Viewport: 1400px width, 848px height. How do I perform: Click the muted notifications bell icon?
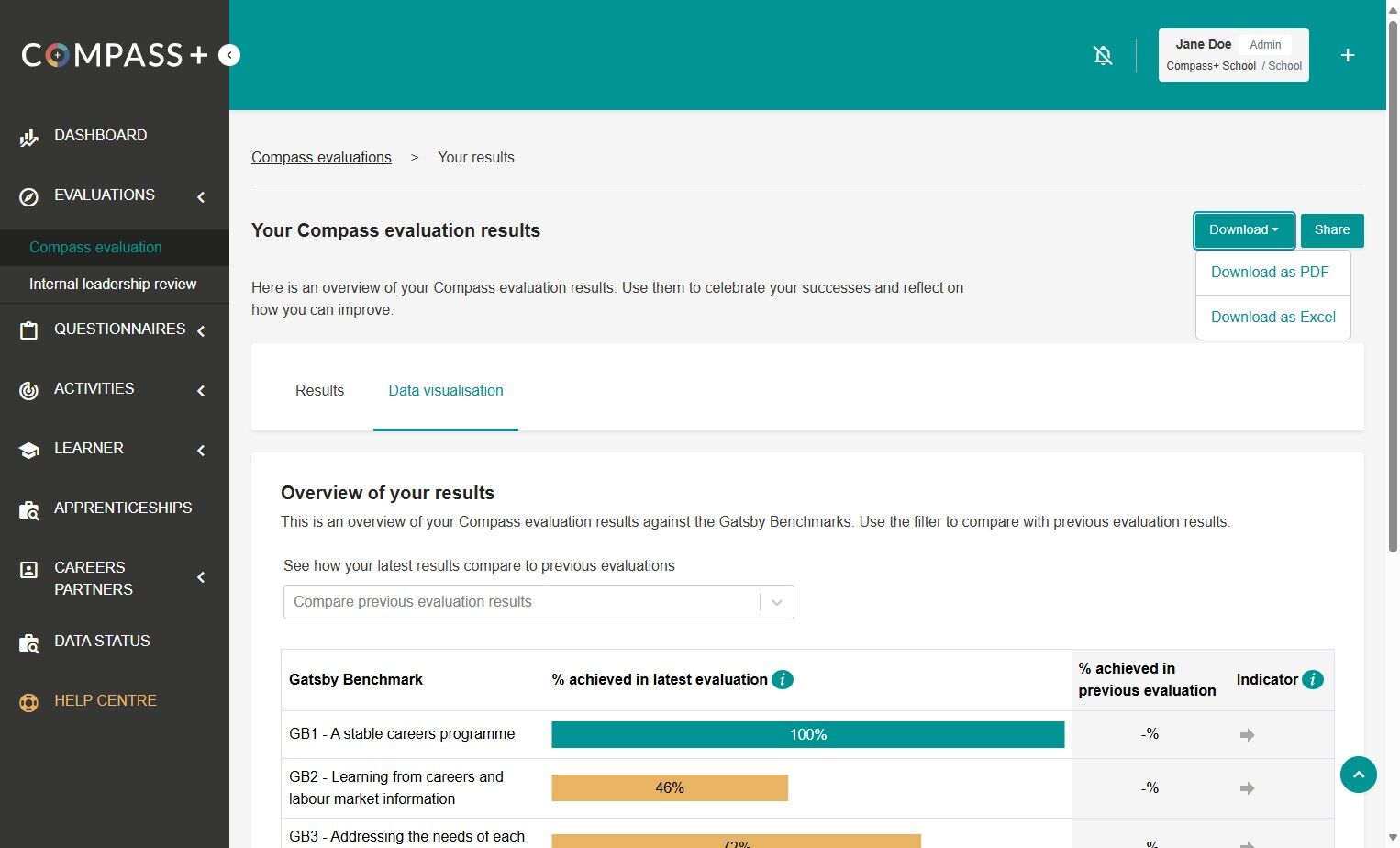click(1103, 56)
